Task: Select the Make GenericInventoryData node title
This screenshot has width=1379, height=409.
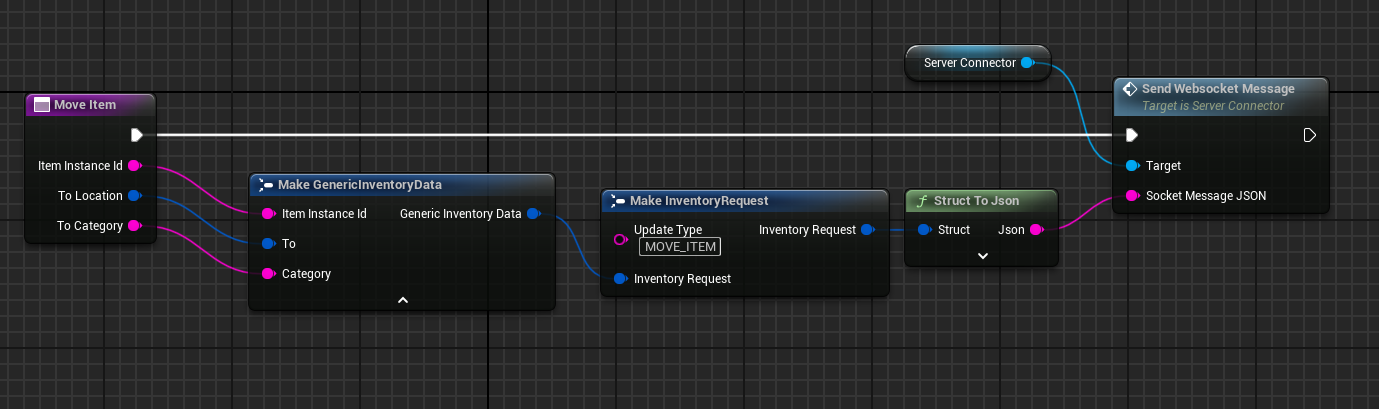Action: click(360, 185)
